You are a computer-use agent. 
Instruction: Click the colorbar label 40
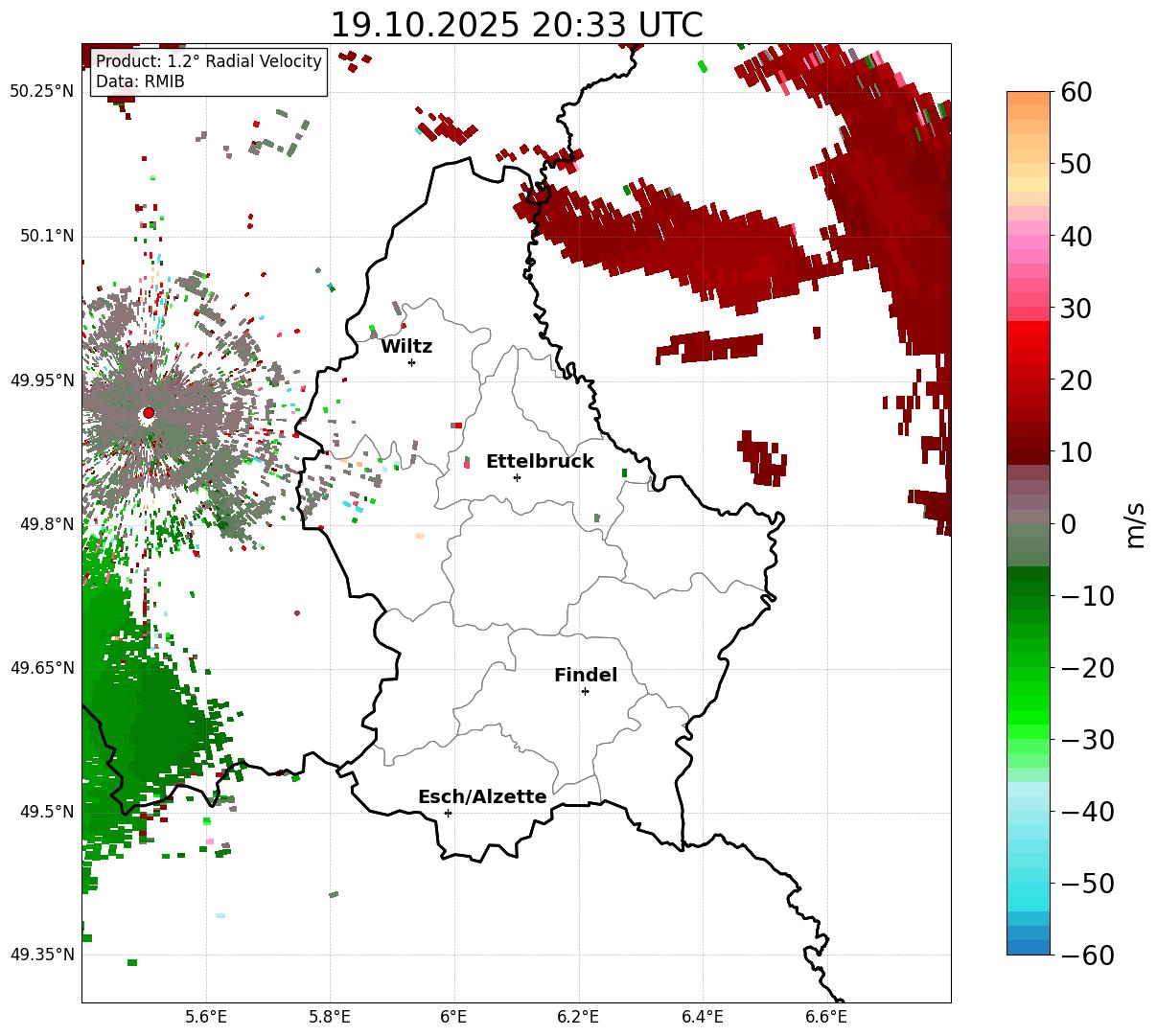(1076, 236)
